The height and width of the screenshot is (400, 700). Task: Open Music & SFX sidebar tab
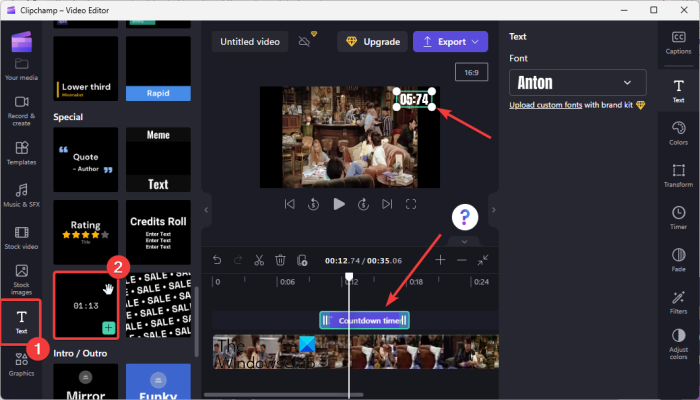tap(21, 196)
